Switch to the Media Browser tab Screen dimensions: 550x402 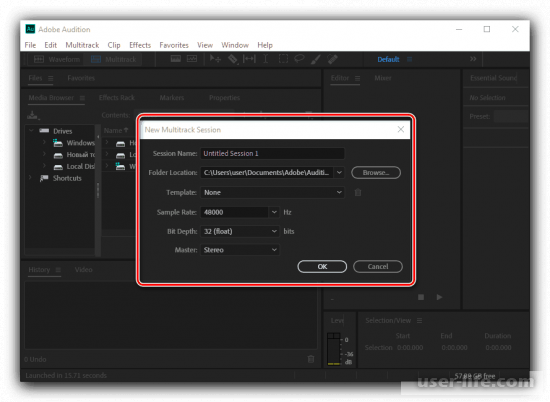coord(51,98)
